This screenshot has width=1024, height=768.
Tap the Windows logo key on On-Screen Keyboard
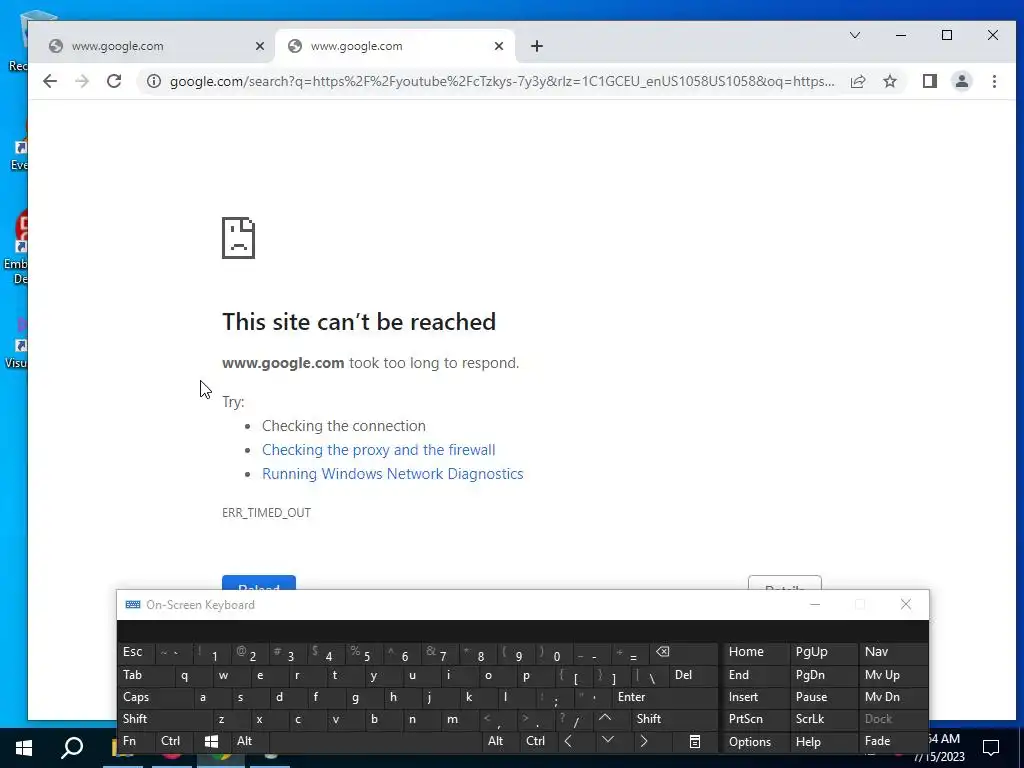click(212, 741)
